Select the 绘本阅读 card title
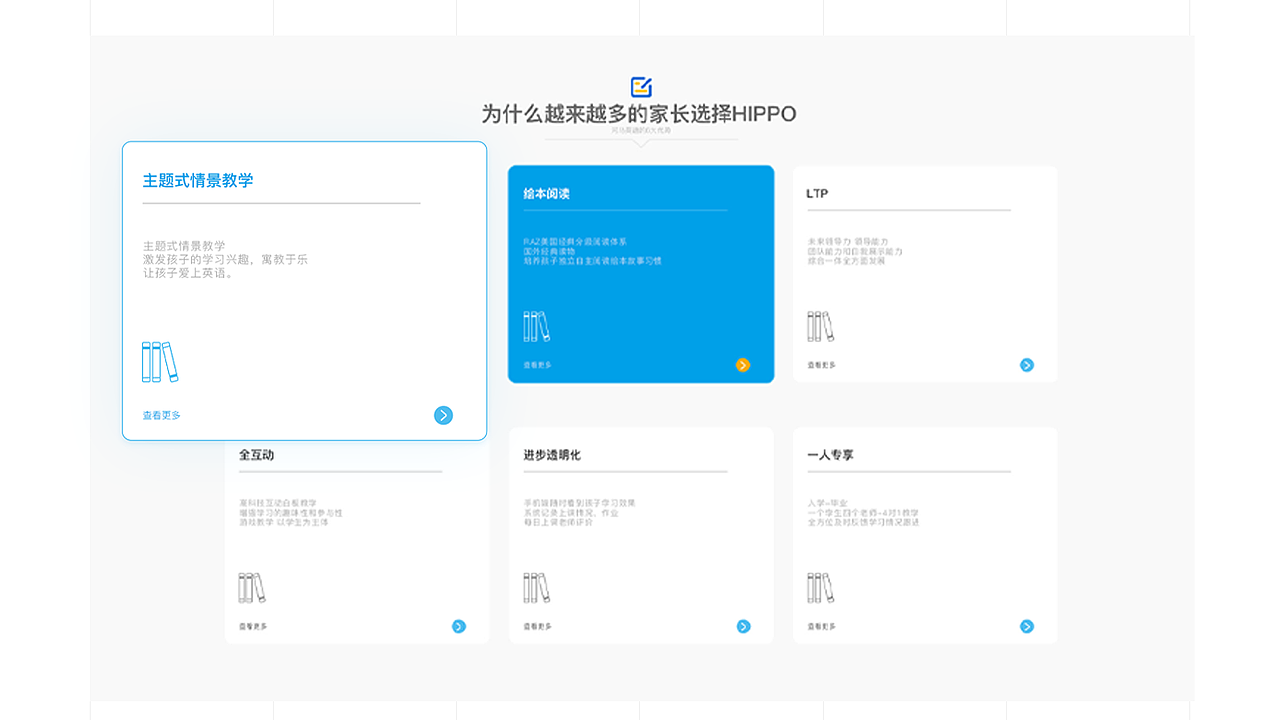Viewport: 1280px width, 720px height. 546,193
